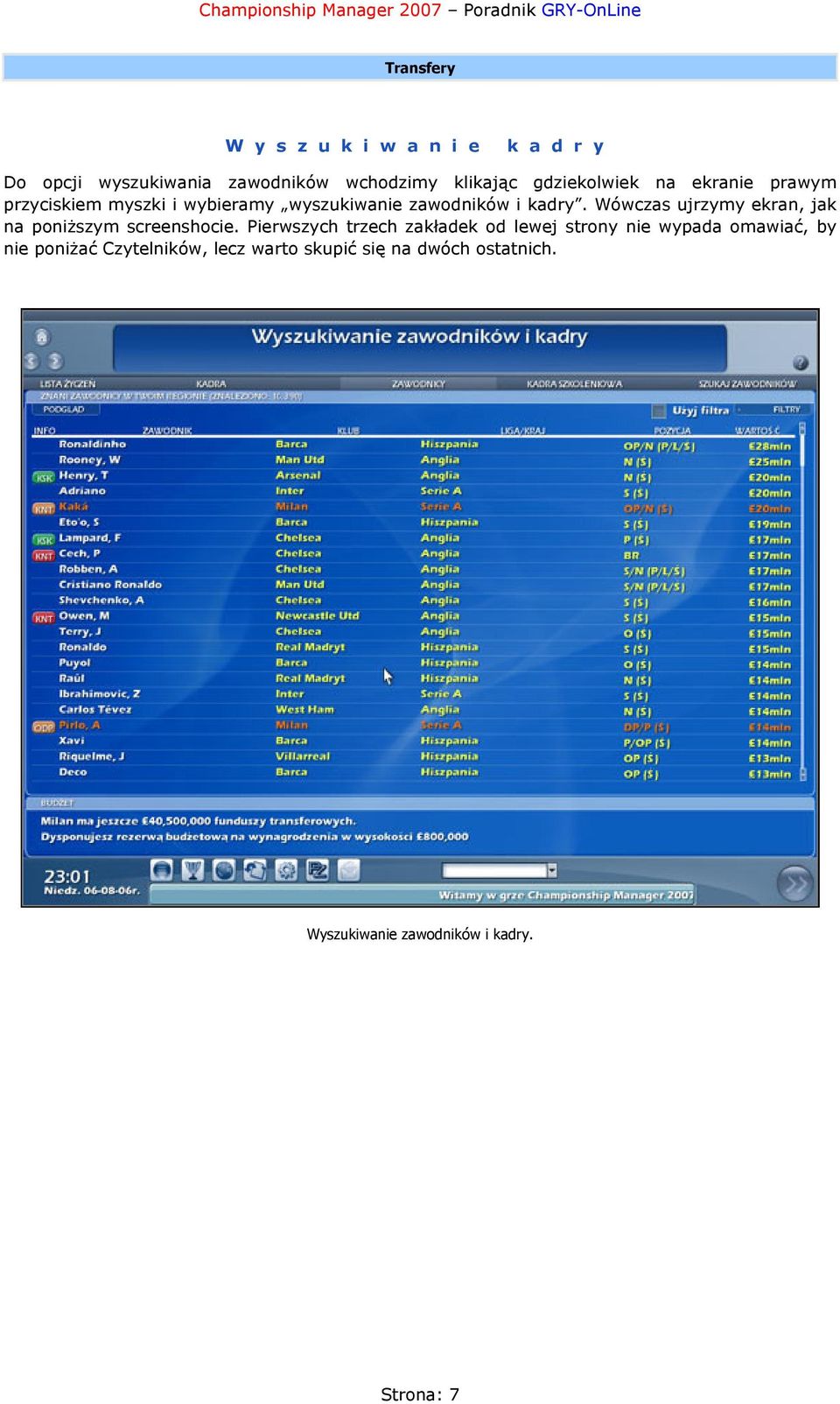This screenshot has height=1404, width=840.
Task: Sort by the 'Pozycja' column header
Action: 672,430
